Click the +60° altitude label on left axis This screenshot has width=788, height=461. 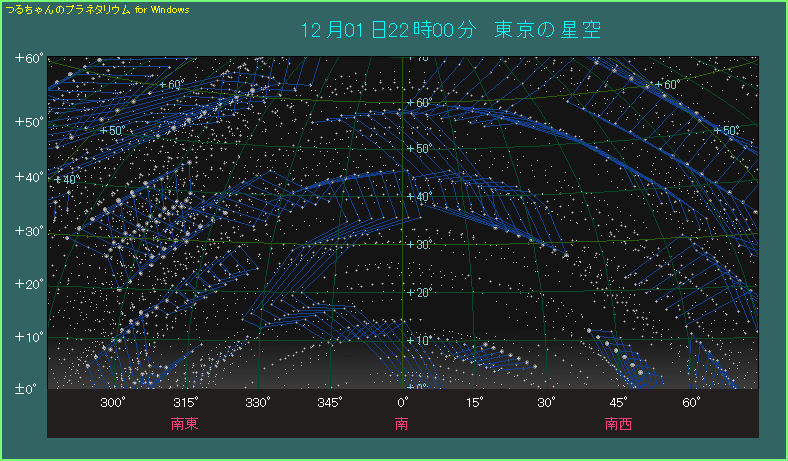[27, 59]
